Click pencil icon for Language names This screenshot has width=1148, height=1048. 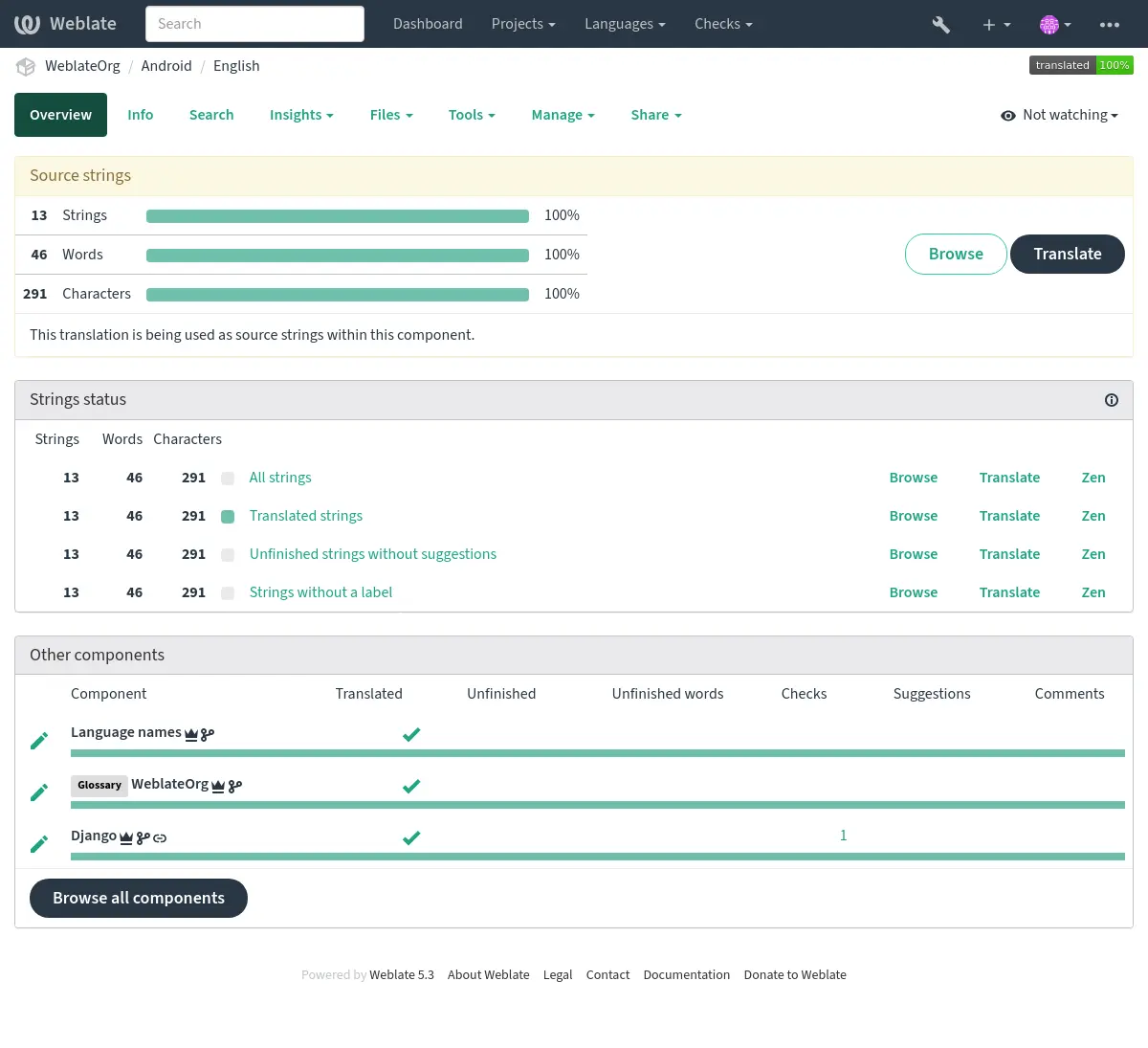(x=39, y=741)
